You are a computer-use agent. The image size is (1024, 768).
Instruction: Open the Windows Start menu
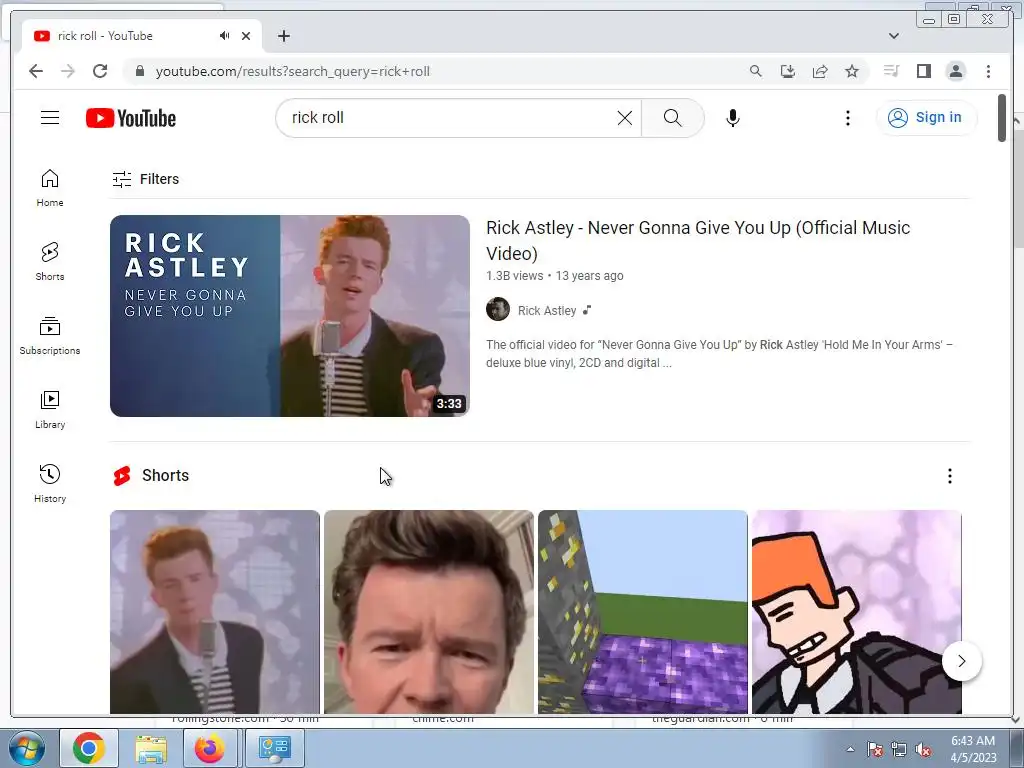[x=27, y=748]
